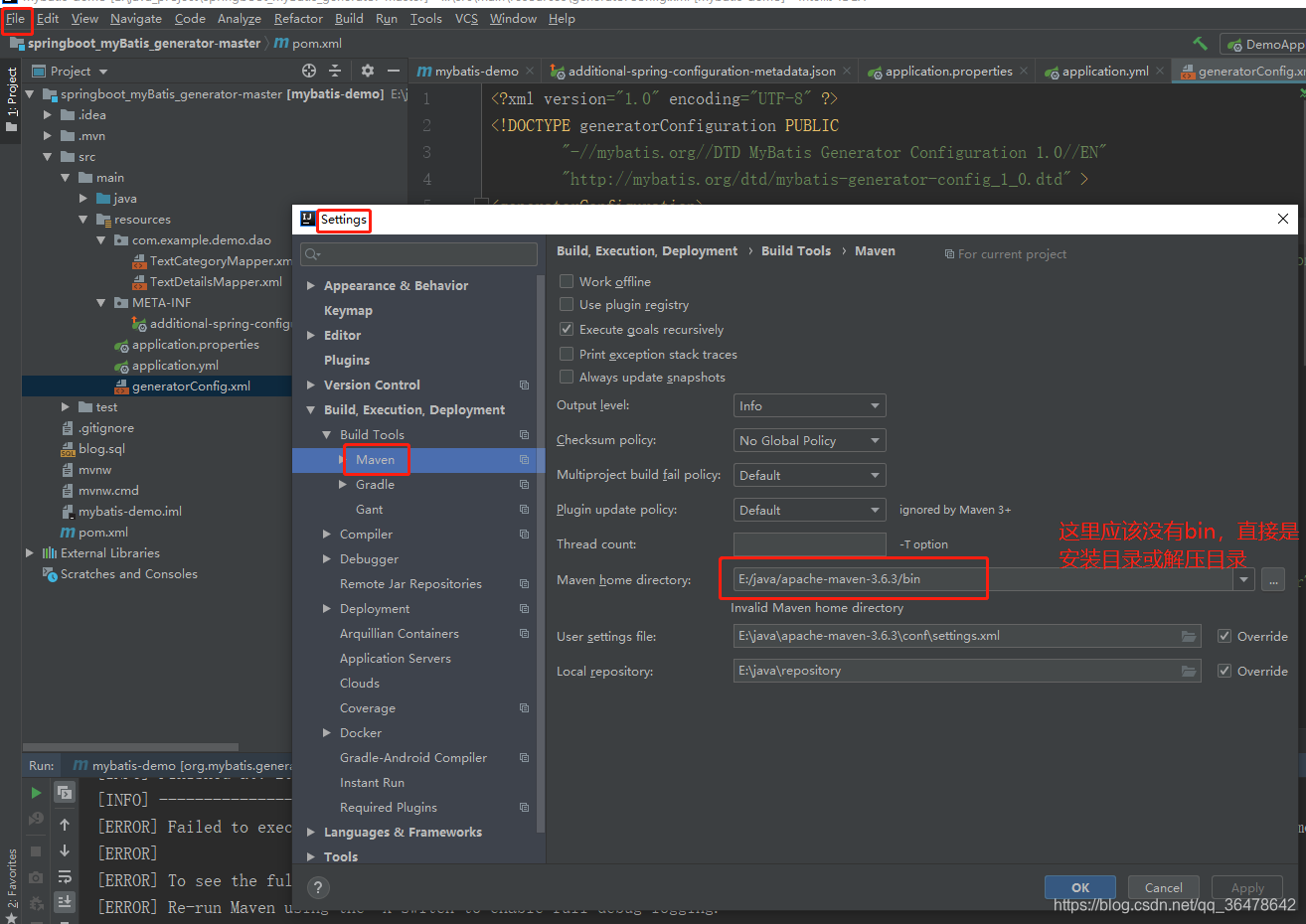Expand the Gradle node under Build Tools

(343, 484)
